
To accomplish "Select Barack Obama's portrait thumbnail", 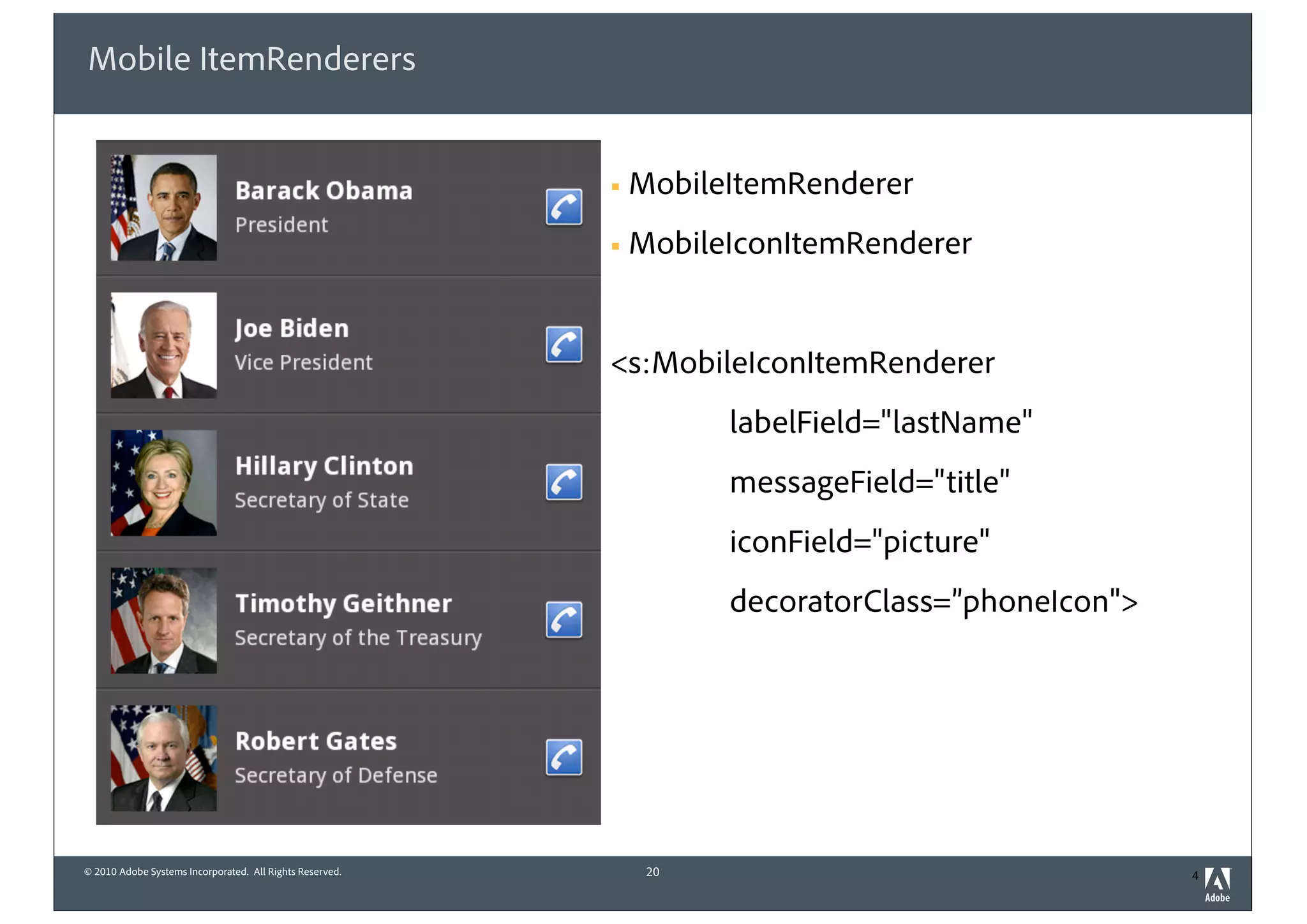I will (164, 207).
